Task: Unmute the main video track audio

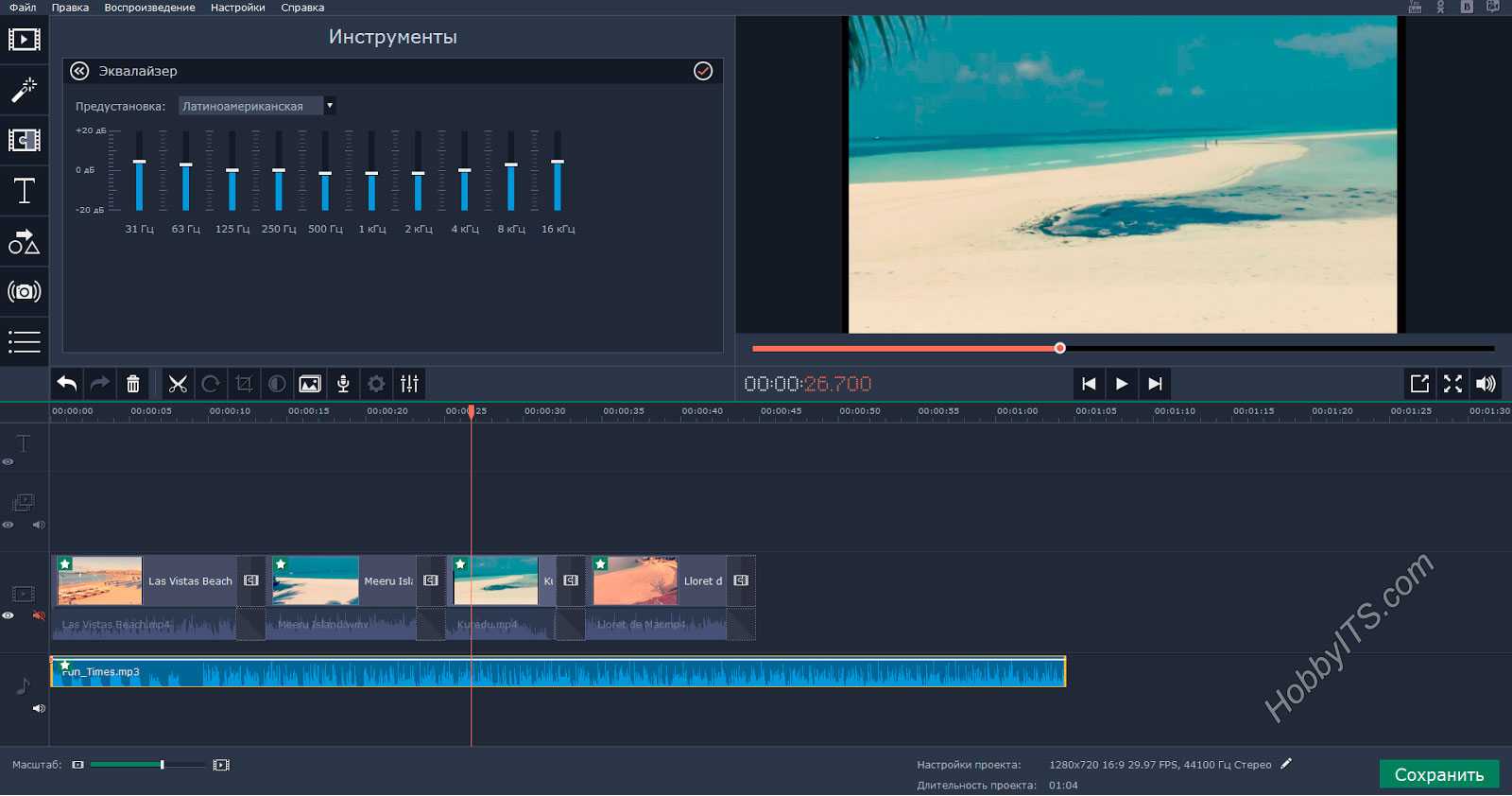Action: [39, 615]
